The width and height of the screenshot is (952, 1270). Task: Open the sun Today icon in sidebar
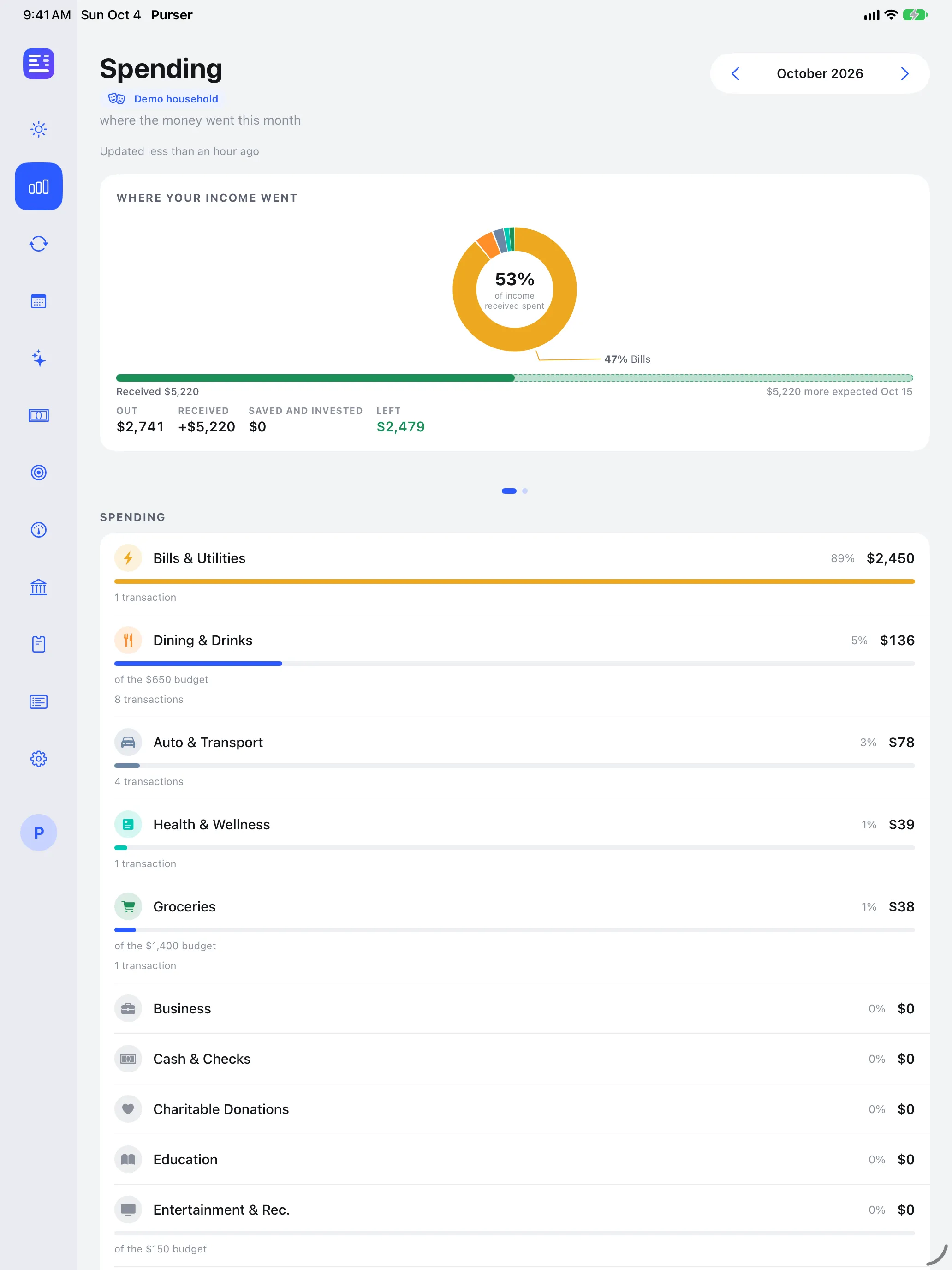[x=38, y=129]
